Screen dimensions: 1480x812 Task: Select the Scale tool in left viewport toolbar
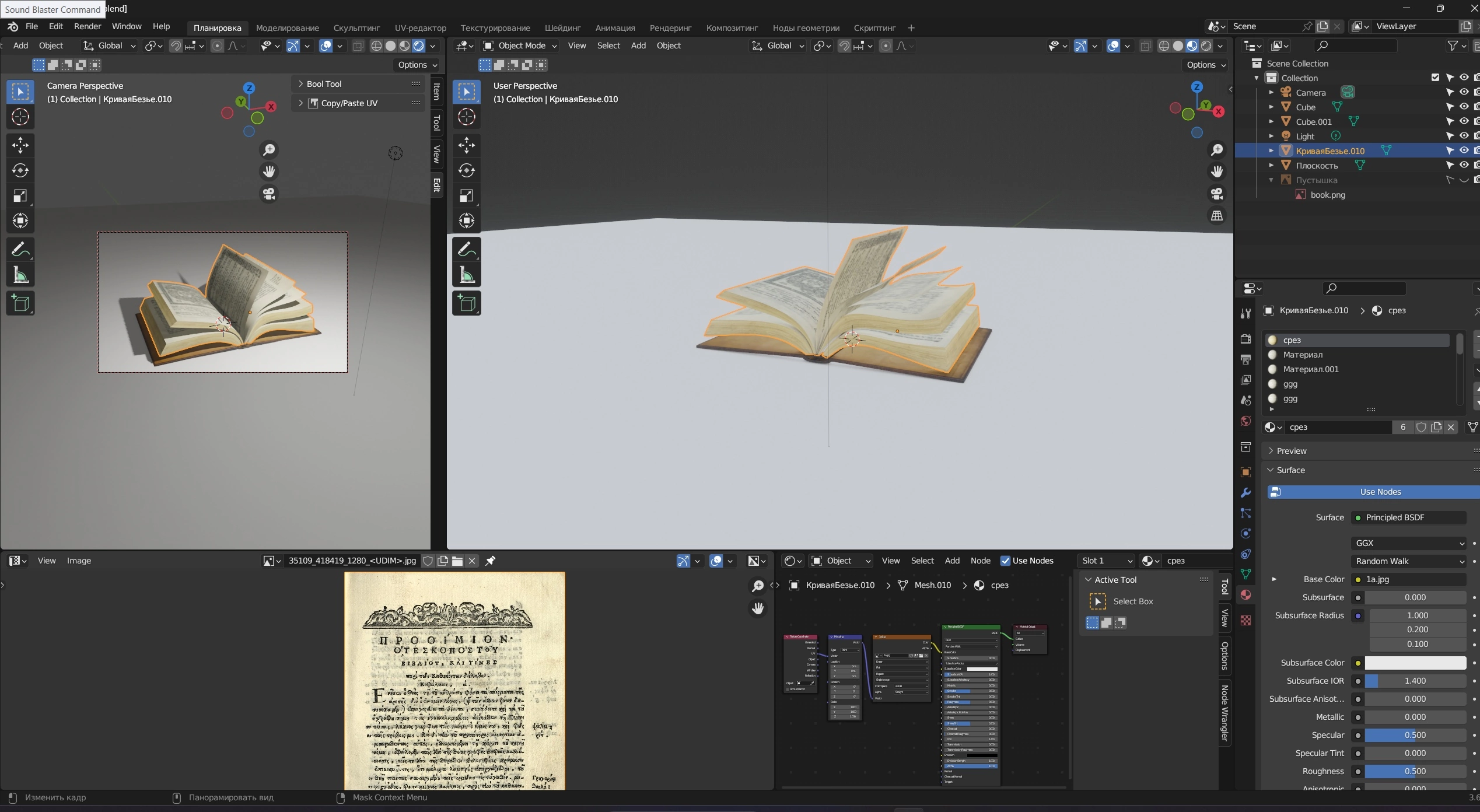tap(20, 195)
